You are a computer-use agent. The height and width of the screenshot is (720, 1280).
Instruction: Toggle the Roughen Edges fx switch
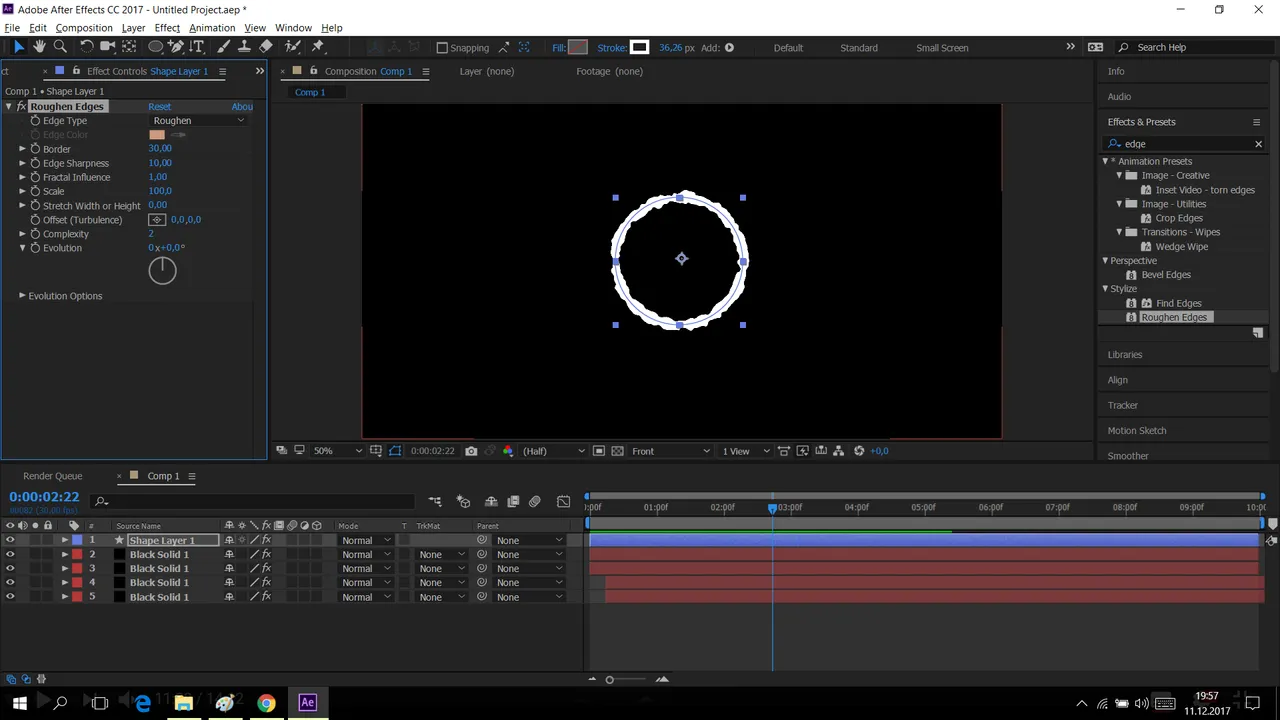click(21, 106)
